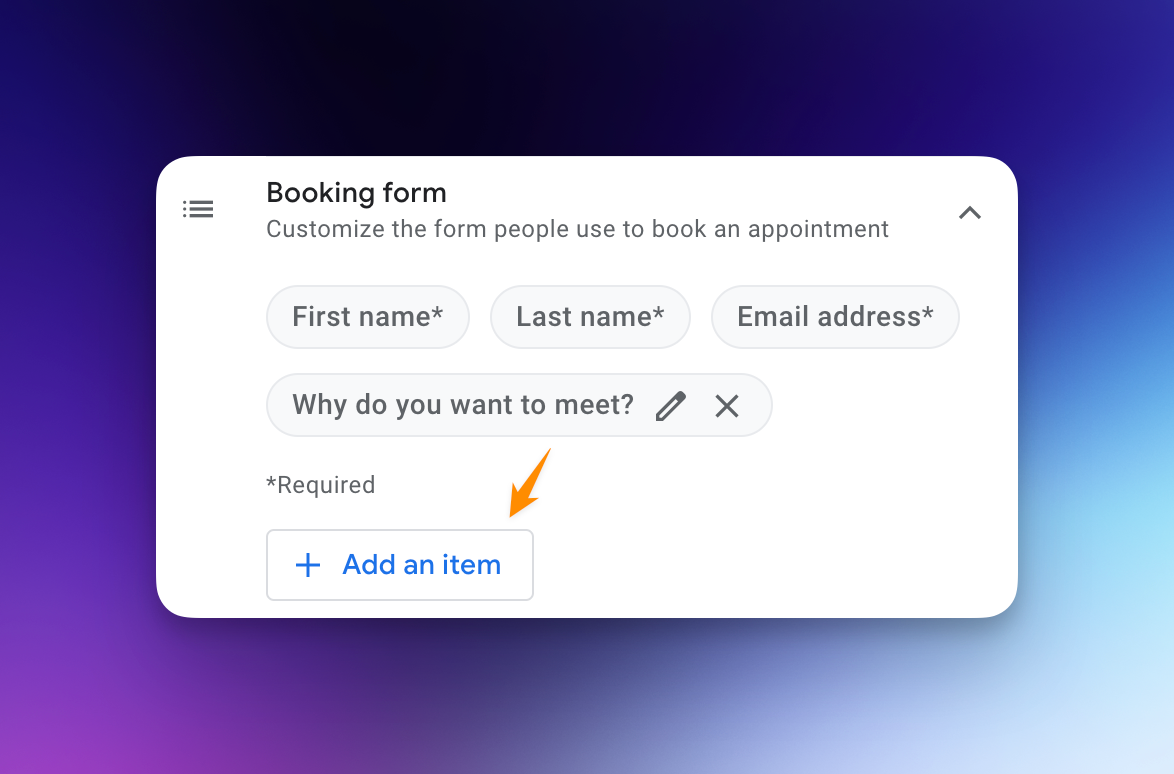Click the "Add an item" blue label text
1174x774 pixels.
tap(422, 565)
